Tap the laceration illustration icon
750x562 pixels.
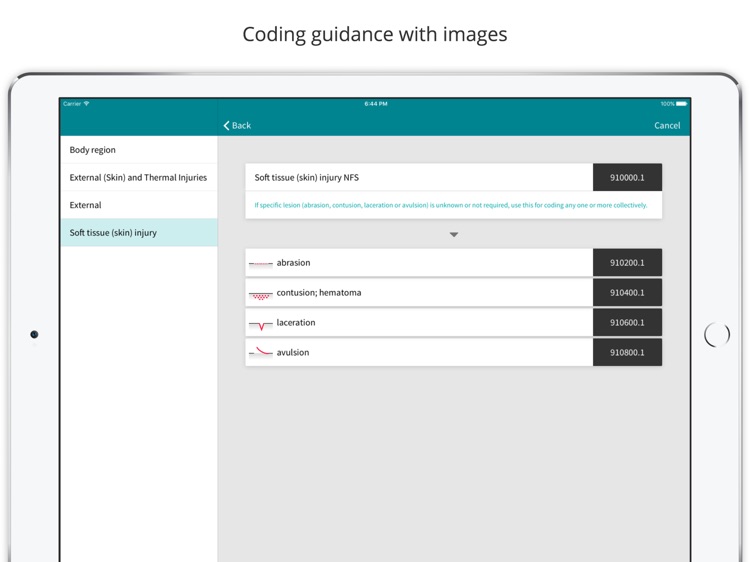point(261,325)
